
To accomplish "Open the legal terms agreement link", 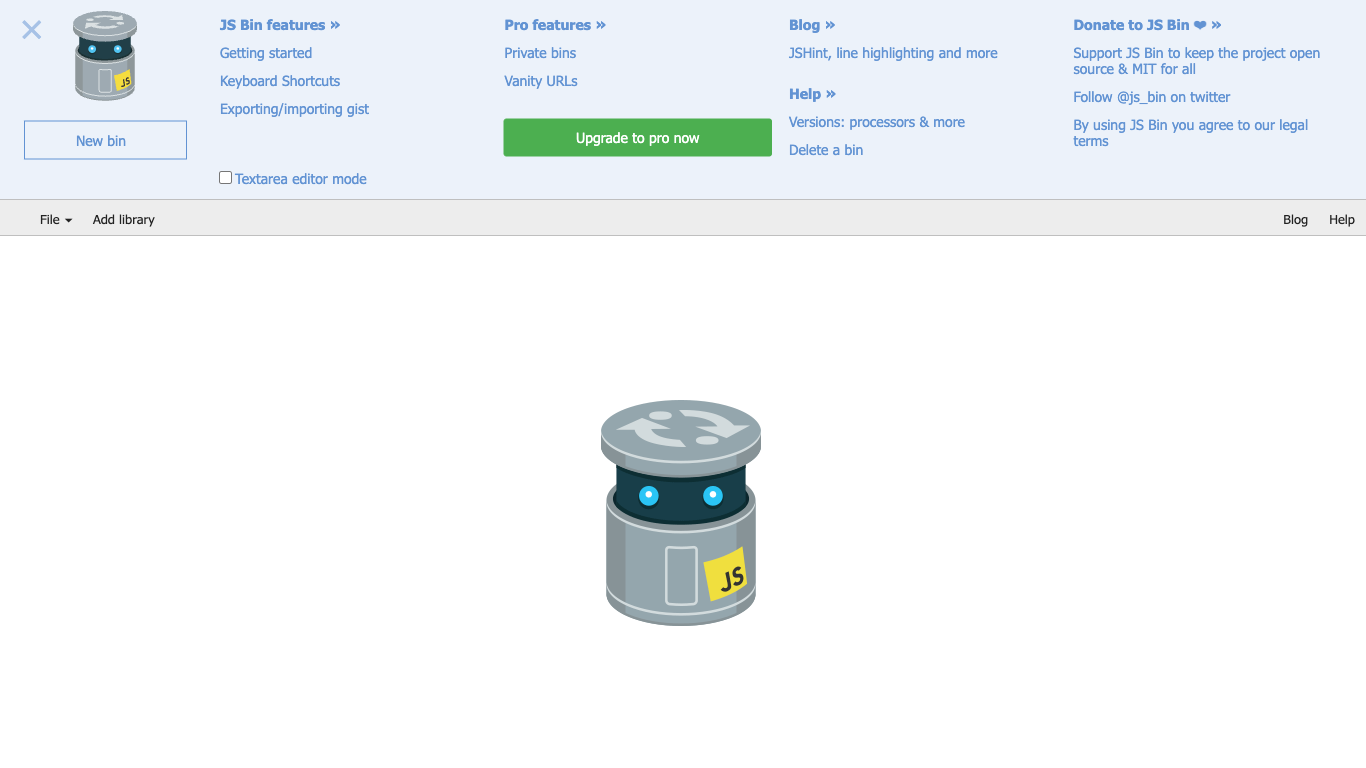I will [1191, 133].
